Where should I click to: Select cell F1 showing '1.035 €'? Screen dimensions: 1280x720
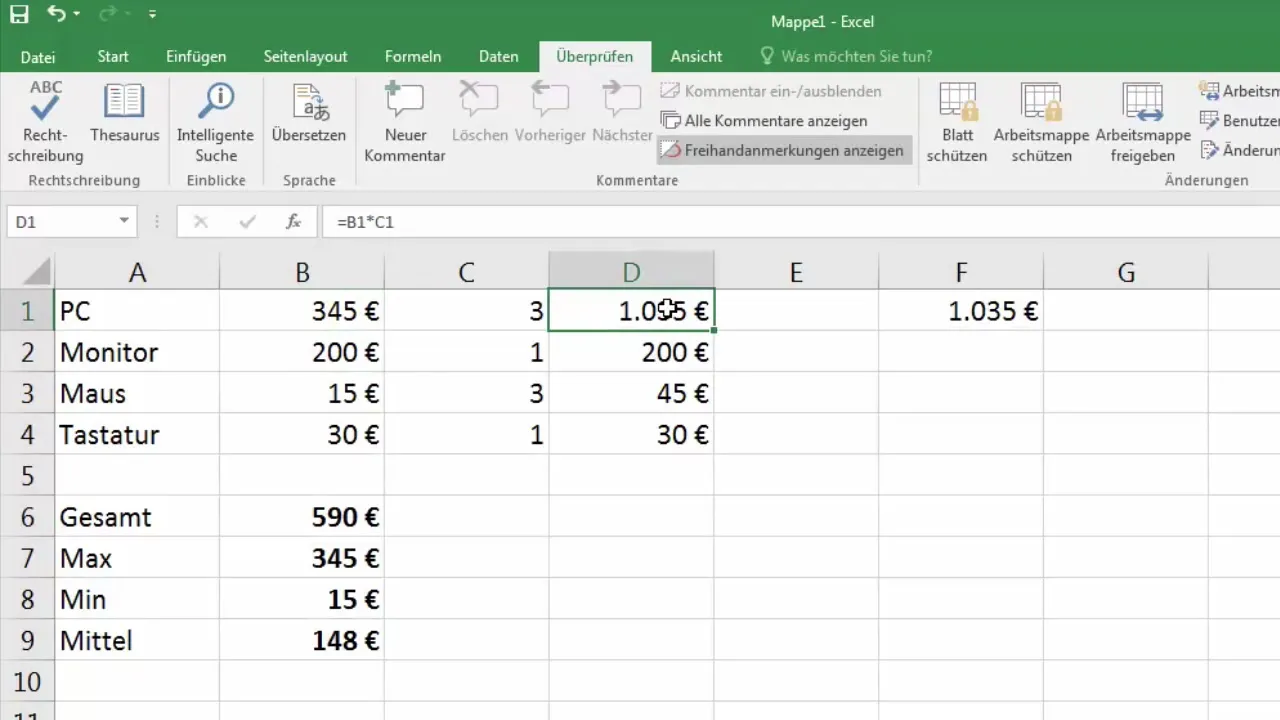coord(961,311)
